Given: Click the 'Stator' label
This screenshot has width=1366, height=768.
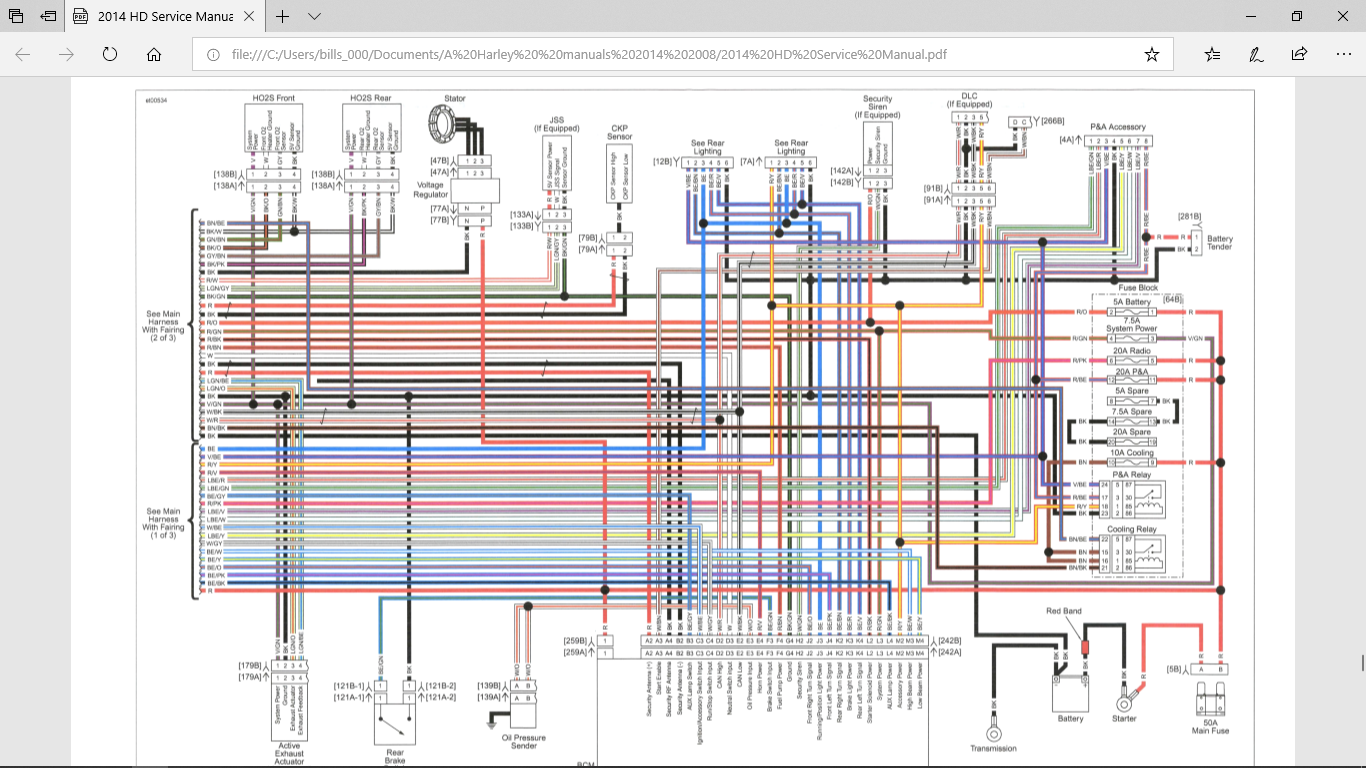Looking at the screenshot, I should pos(454,99).
